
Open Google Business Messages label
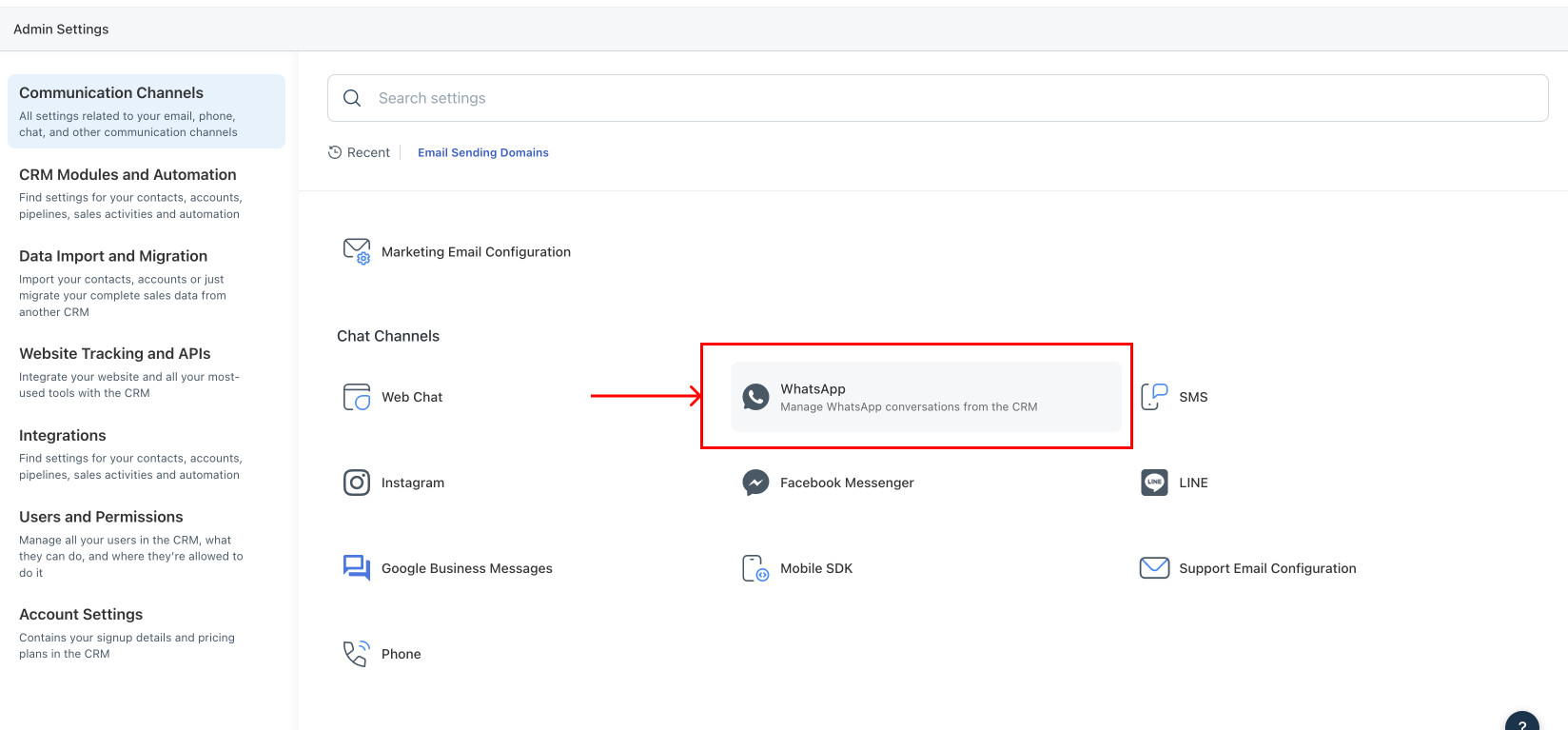coord(467,568)
